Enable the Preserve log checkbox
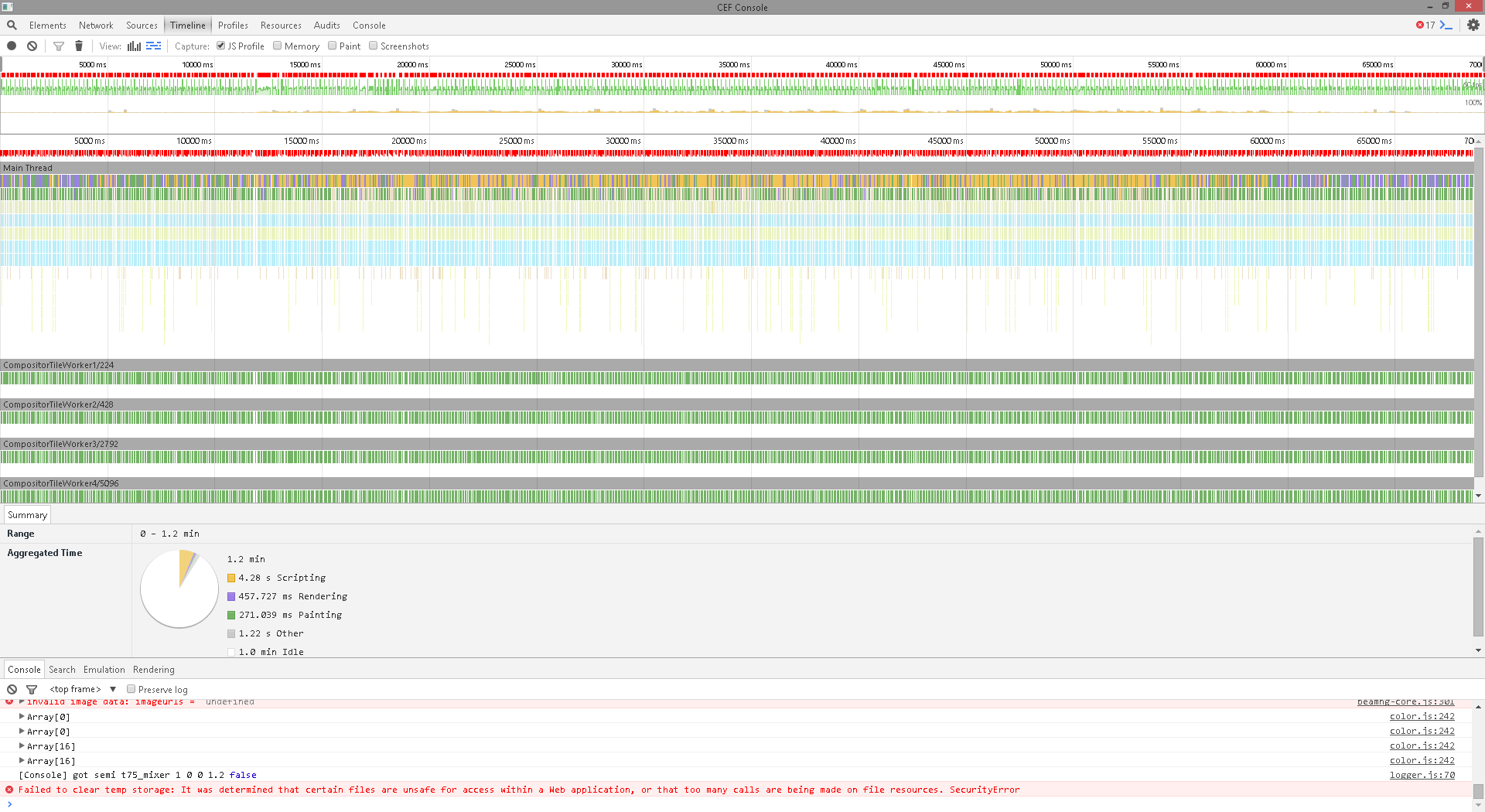1485x812 pixels. coord(131,689)
